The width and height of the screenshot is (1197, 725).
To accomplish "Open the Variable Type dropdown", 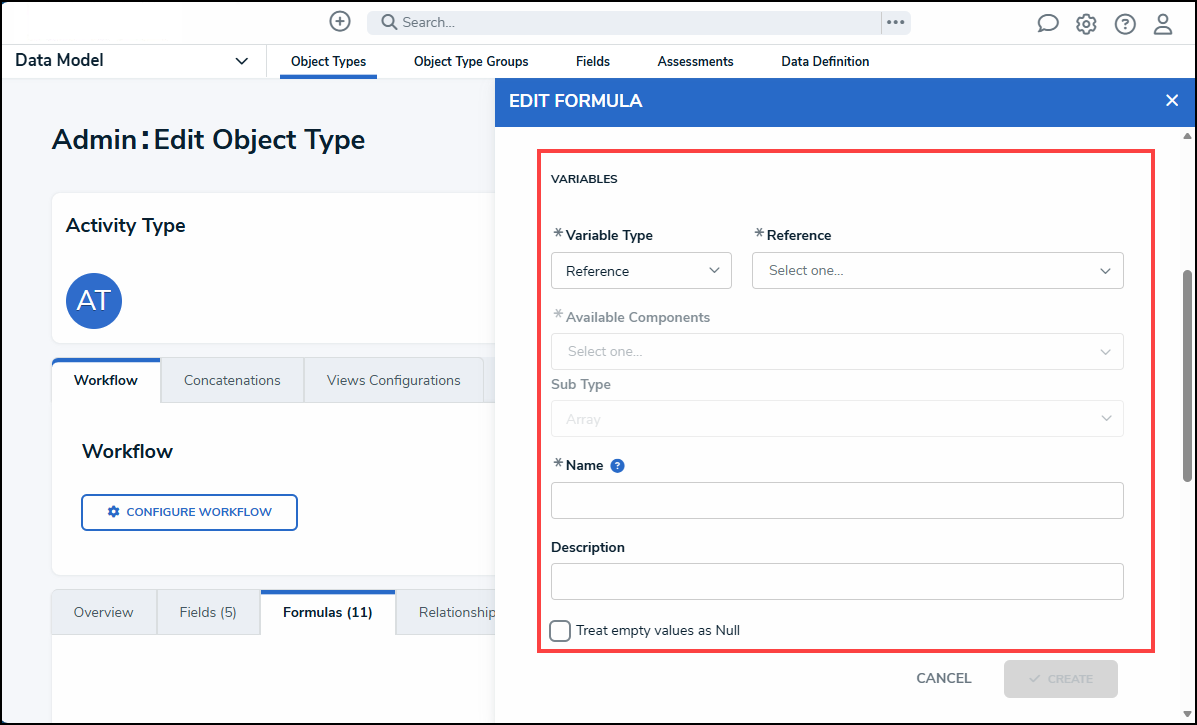I will pos(641,271).
